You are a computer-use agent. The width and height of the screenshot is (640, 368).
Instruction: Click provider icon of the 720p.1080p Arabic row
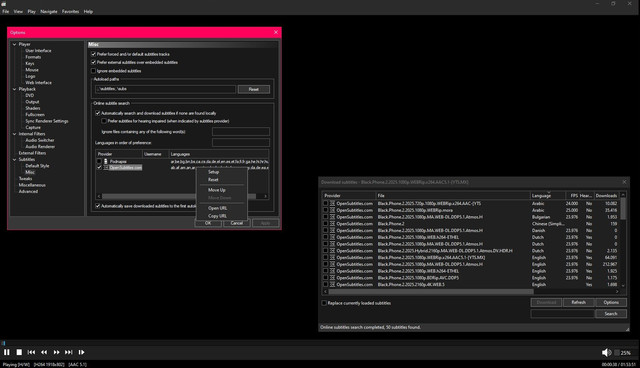click(x=332, y=203)
